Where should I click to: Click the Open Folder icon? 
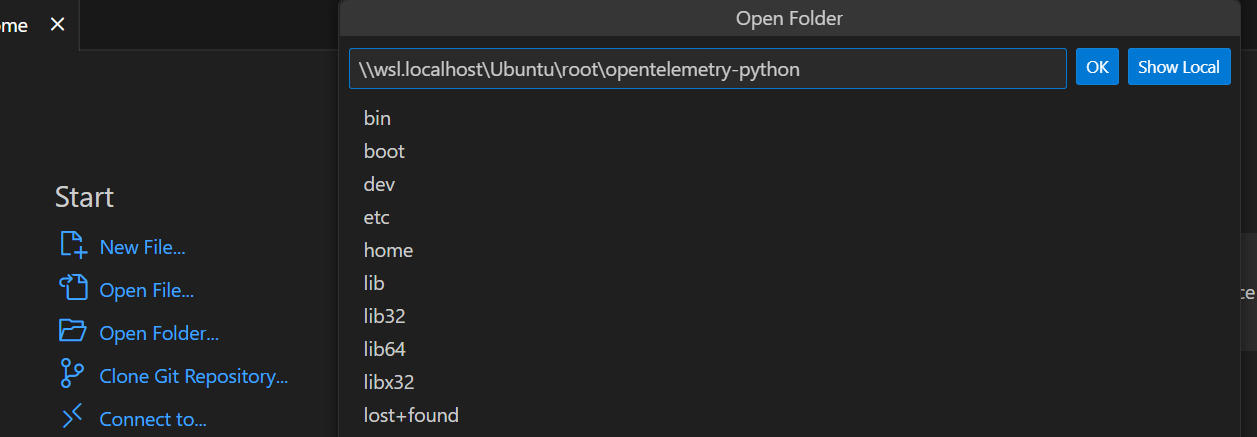point(73,331)
